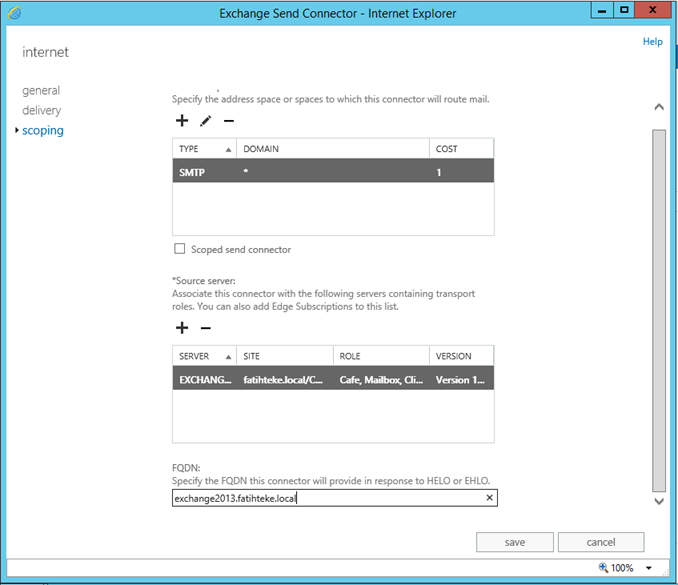Click the 100% zoom level text

[622, 568]
